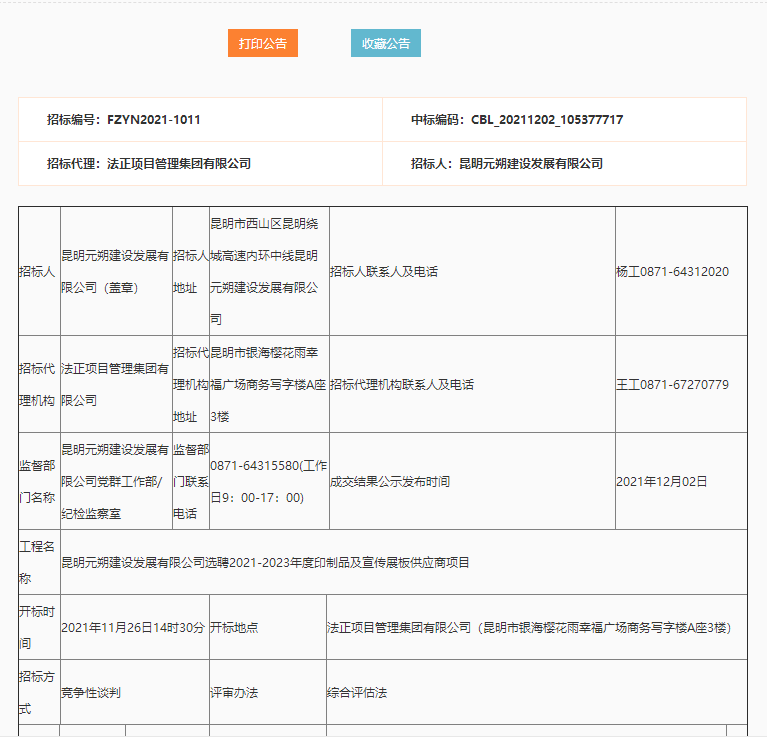Click contact 王工0871-67270779

point(672,385)
